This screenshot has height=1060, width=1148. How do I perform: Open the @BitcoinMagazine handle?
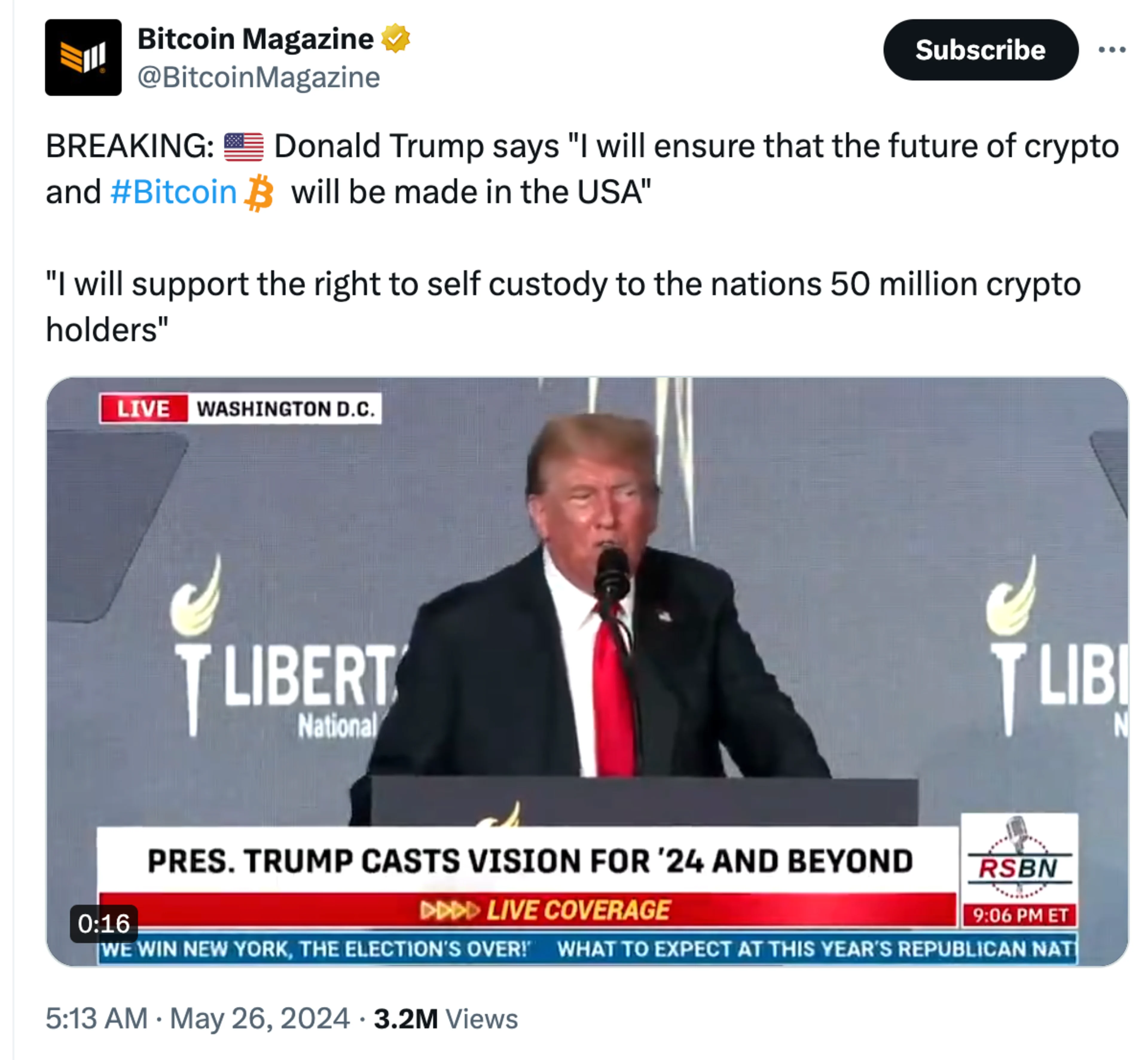tap(259, 77)
